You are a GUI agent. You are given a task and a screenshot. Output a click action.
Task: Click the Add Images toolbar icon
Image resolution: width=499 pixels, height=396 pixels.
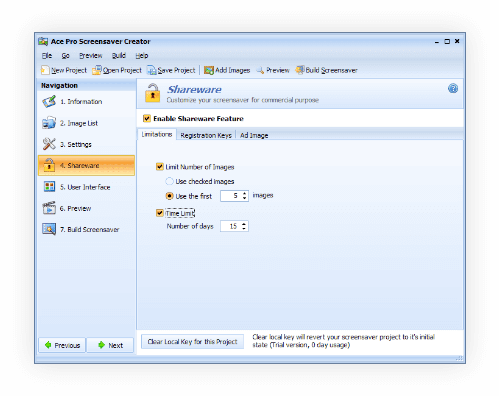coord(209,70)
